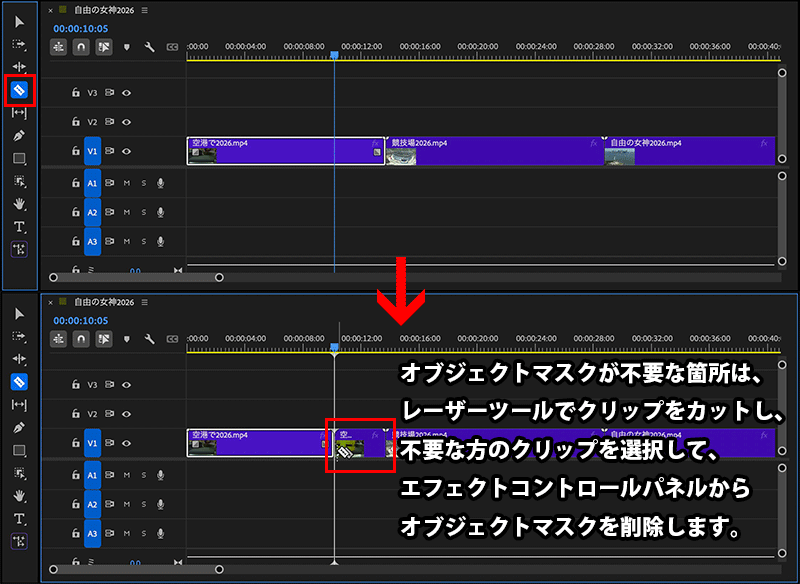Select the Slip tool in lower toolbar
800x584 pixels.
point(19,404)
